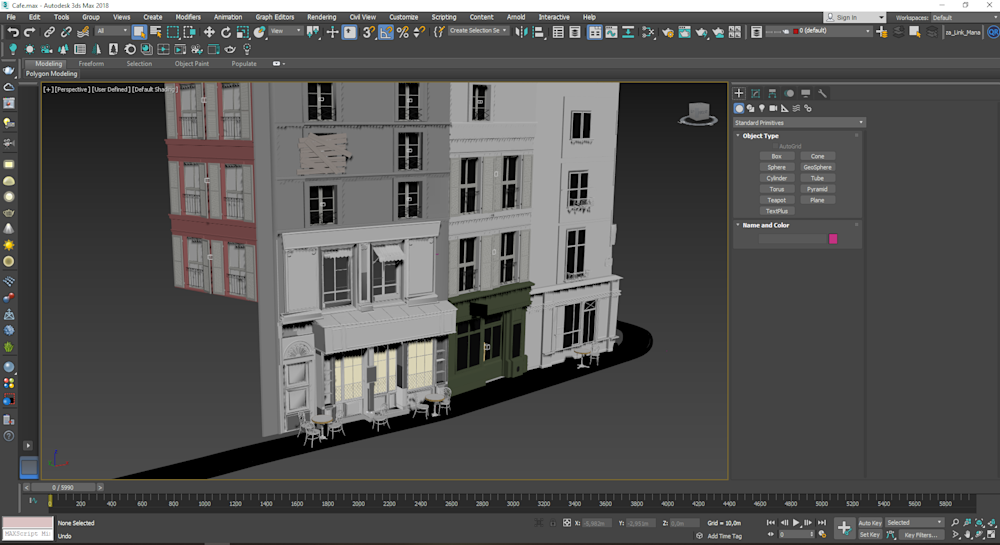This screenshot has height=545, width=1000.
Task: Click the Play Animation button
Action: click(x=796, y=523)
